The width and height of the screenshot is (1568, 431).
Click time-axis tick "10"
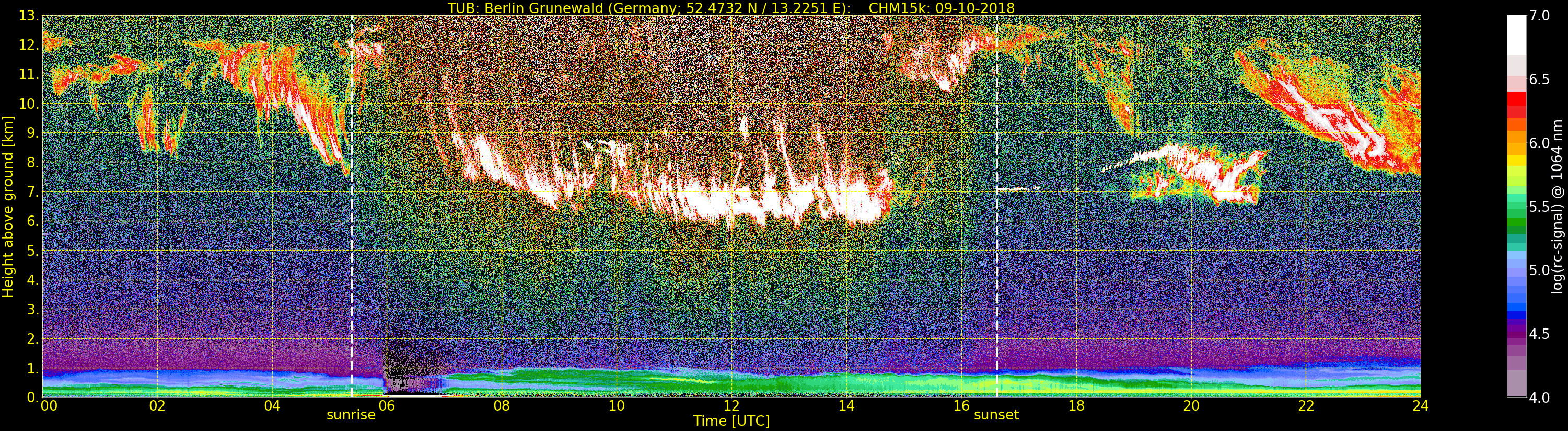pos(617,406)
